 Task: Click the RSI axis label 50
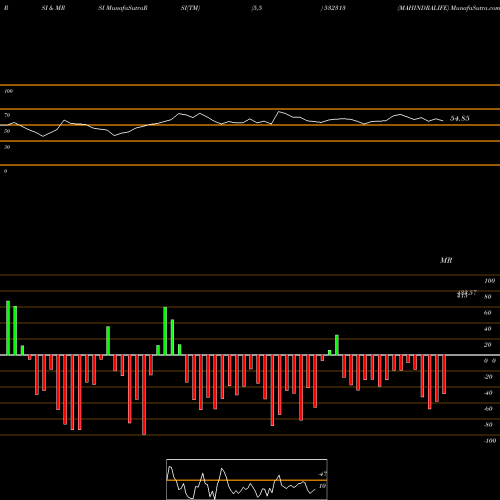(x=7, y=131)
